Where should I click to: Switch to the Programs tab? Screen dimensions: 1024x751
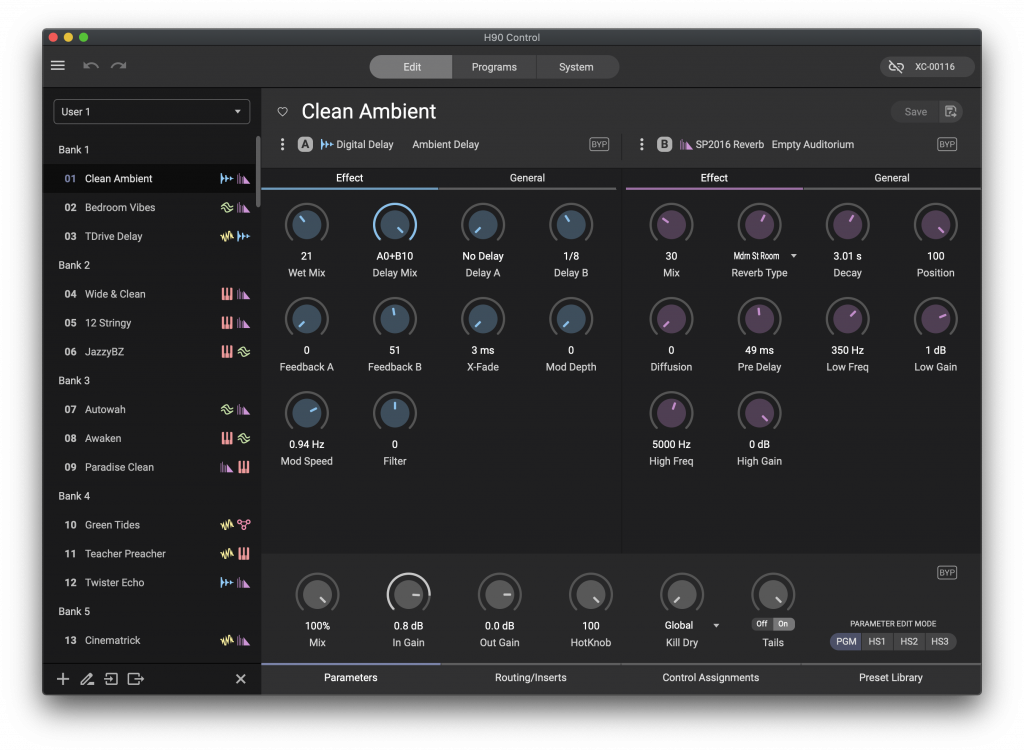tap(494, 67)
